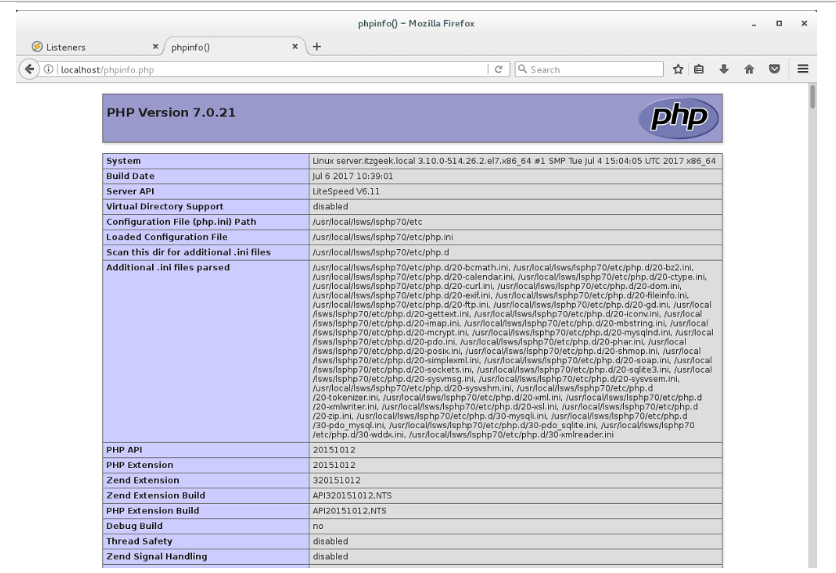
Task: Click the PHP logo in the header
Action: (x=679, y=118)
